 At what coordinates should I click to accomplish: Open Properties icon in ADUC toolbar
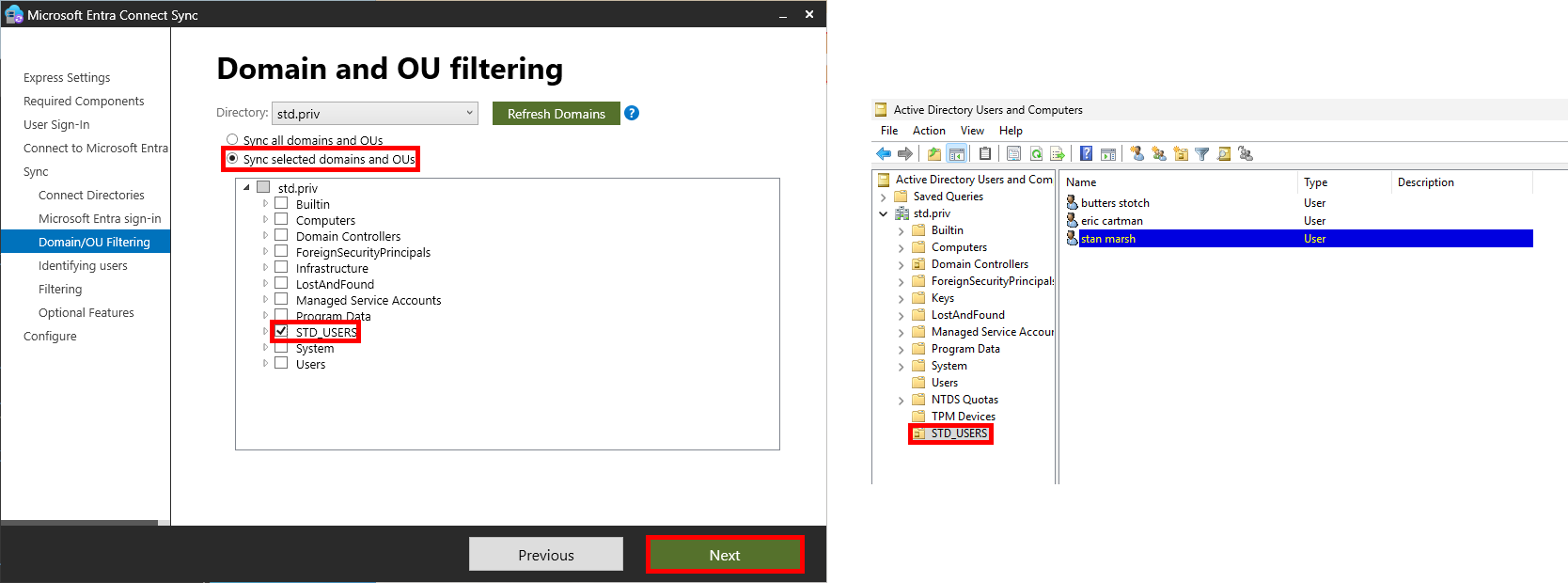(x=1014, y=153)
